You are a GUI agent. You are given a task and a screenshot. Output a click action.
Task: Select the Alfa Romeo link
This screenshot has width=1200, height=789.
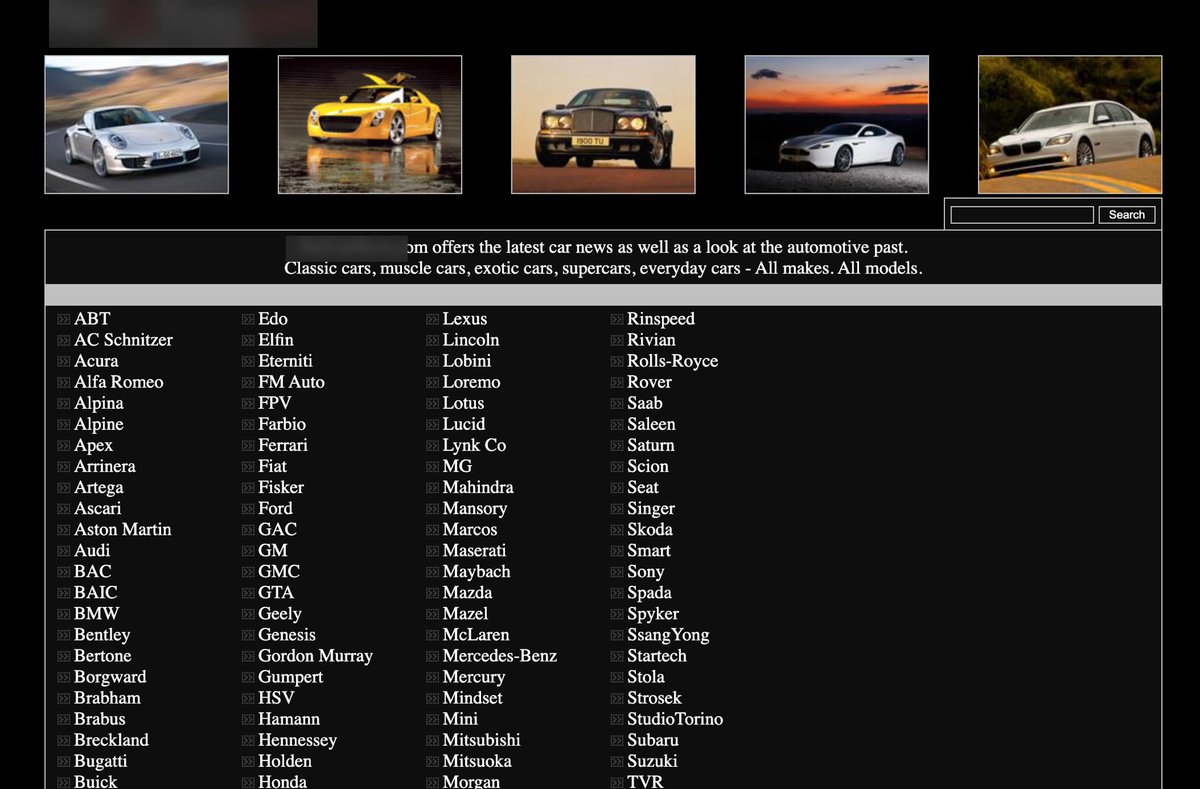point(118,382)
